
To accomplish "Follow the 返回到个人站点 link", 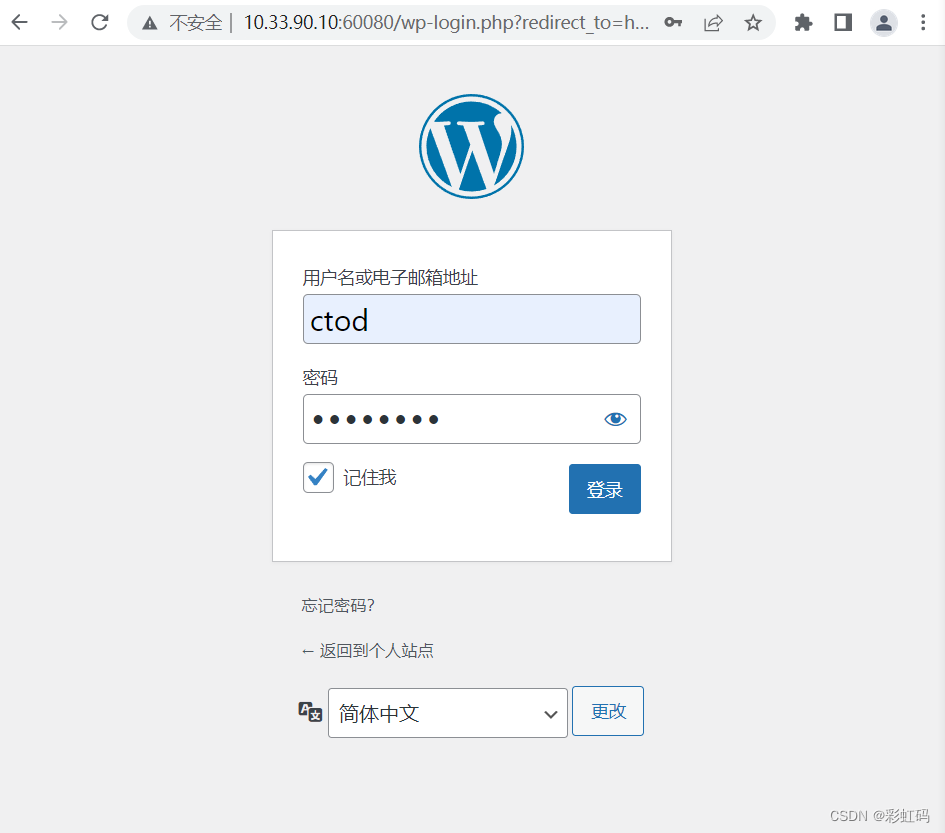I will click(x=368, y=651).
